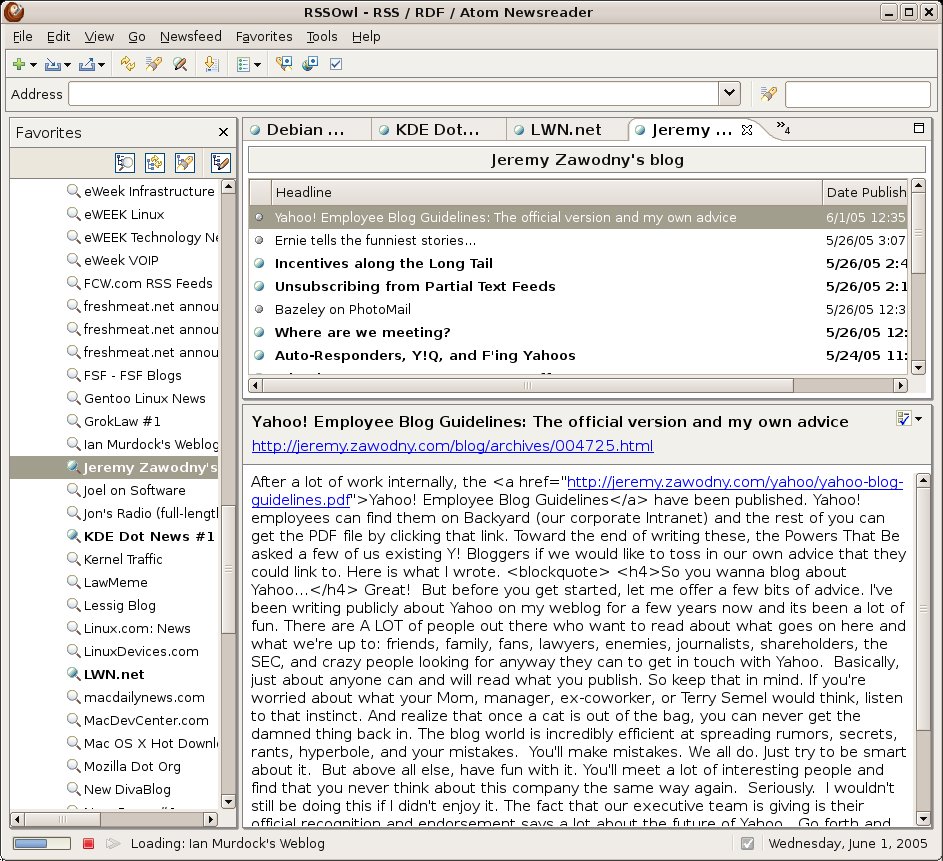Select the Kernel Traffic favorite
Viewport: 943px width, 861px height.
[123, 559]
